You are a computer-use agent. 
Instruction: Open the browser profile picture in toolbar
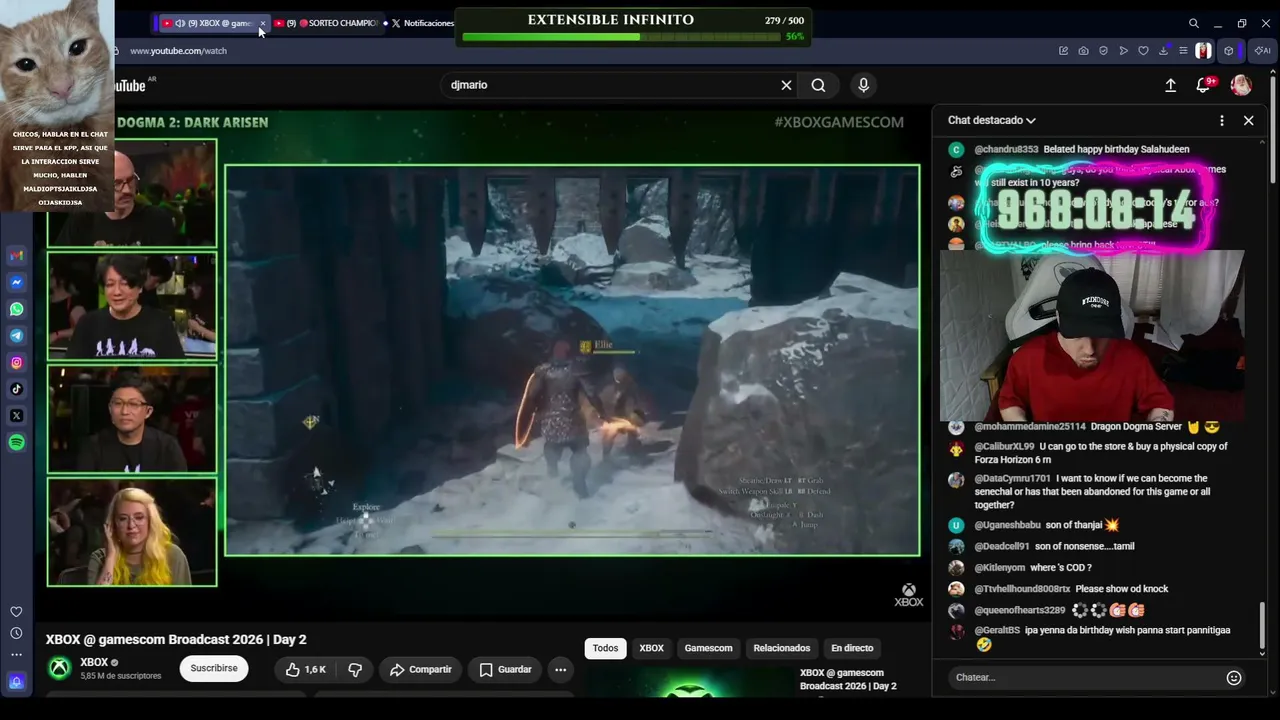(x=1204, y=51)
